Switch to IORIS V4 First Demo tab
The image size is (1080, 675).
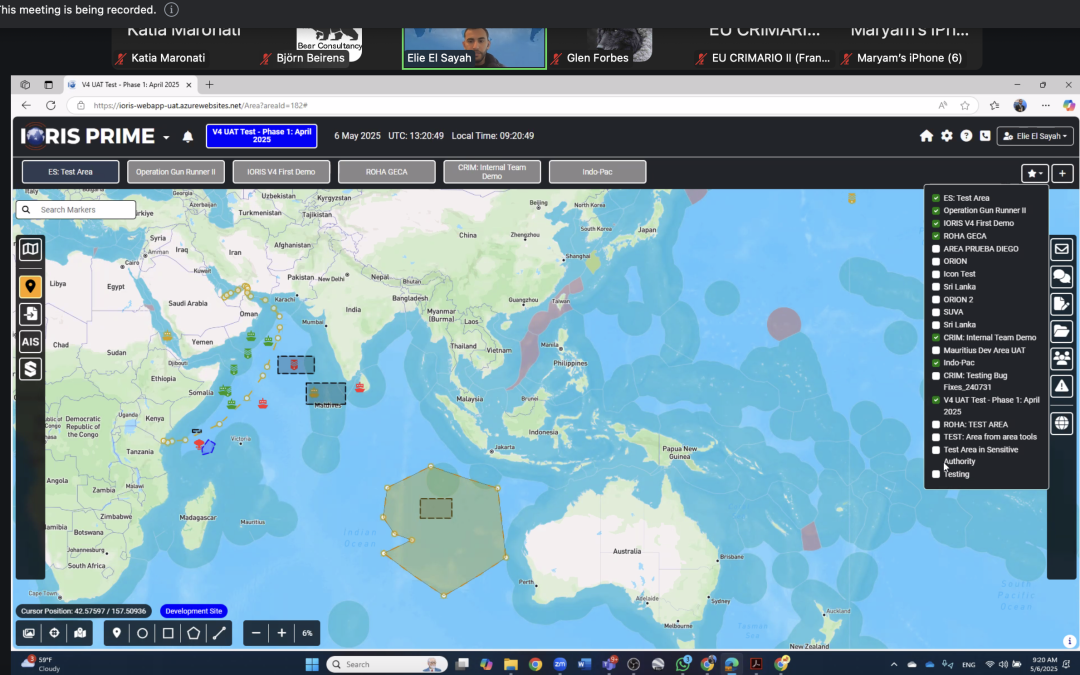coord(281,172)
